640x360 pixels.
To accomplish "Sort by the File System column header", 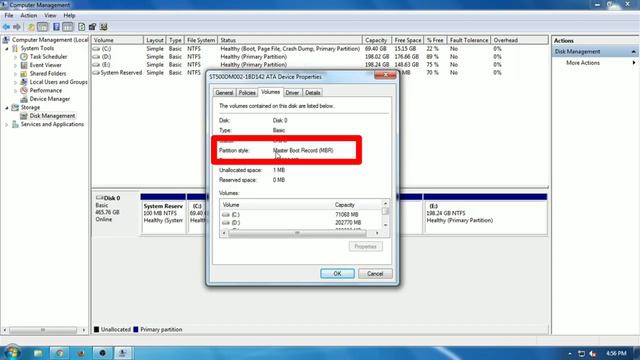I will pos(200,40).
